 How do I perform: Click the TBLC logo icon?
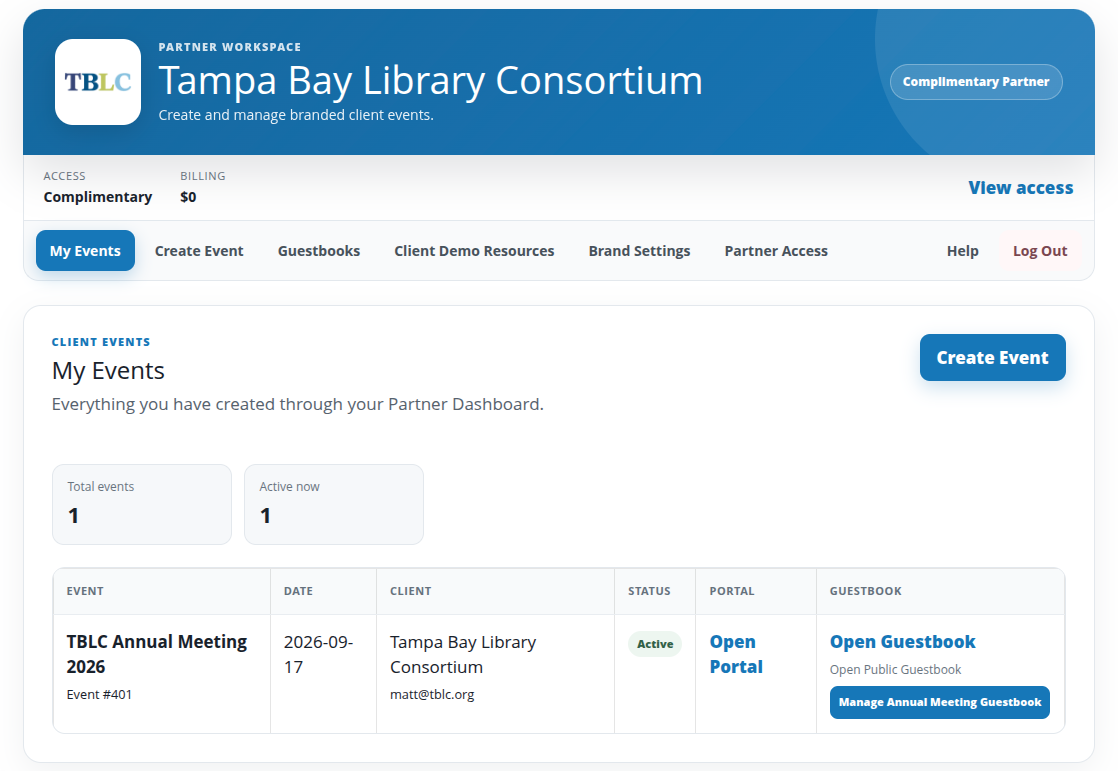(x=98, y=82)
